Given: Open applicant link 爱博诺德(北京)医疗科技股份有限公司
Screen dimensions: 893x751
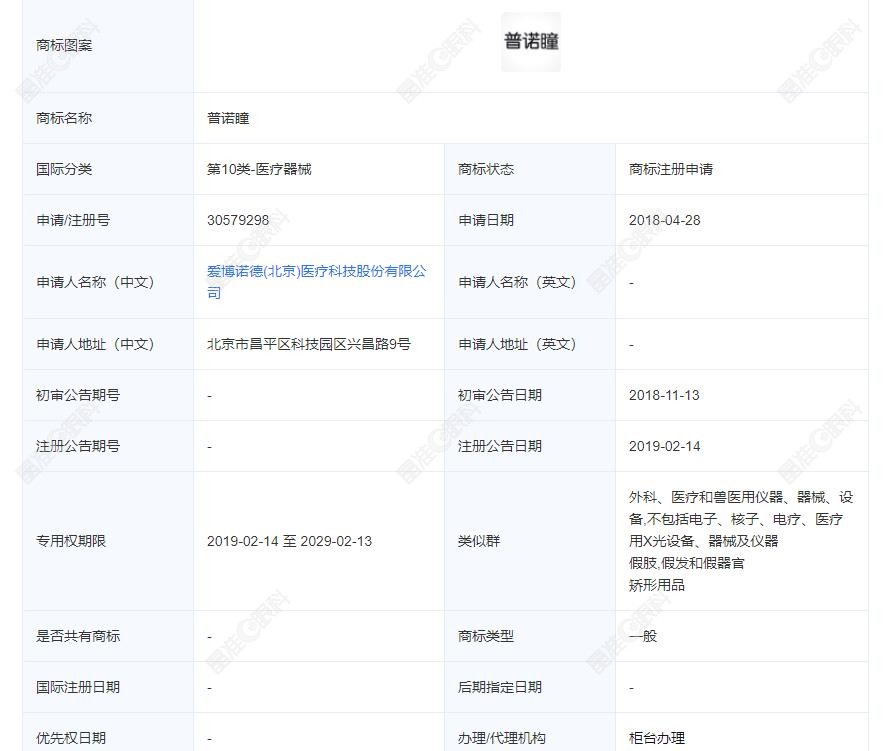Looking at the screenshot, I should pyautogui.click(x=316, y=282).
